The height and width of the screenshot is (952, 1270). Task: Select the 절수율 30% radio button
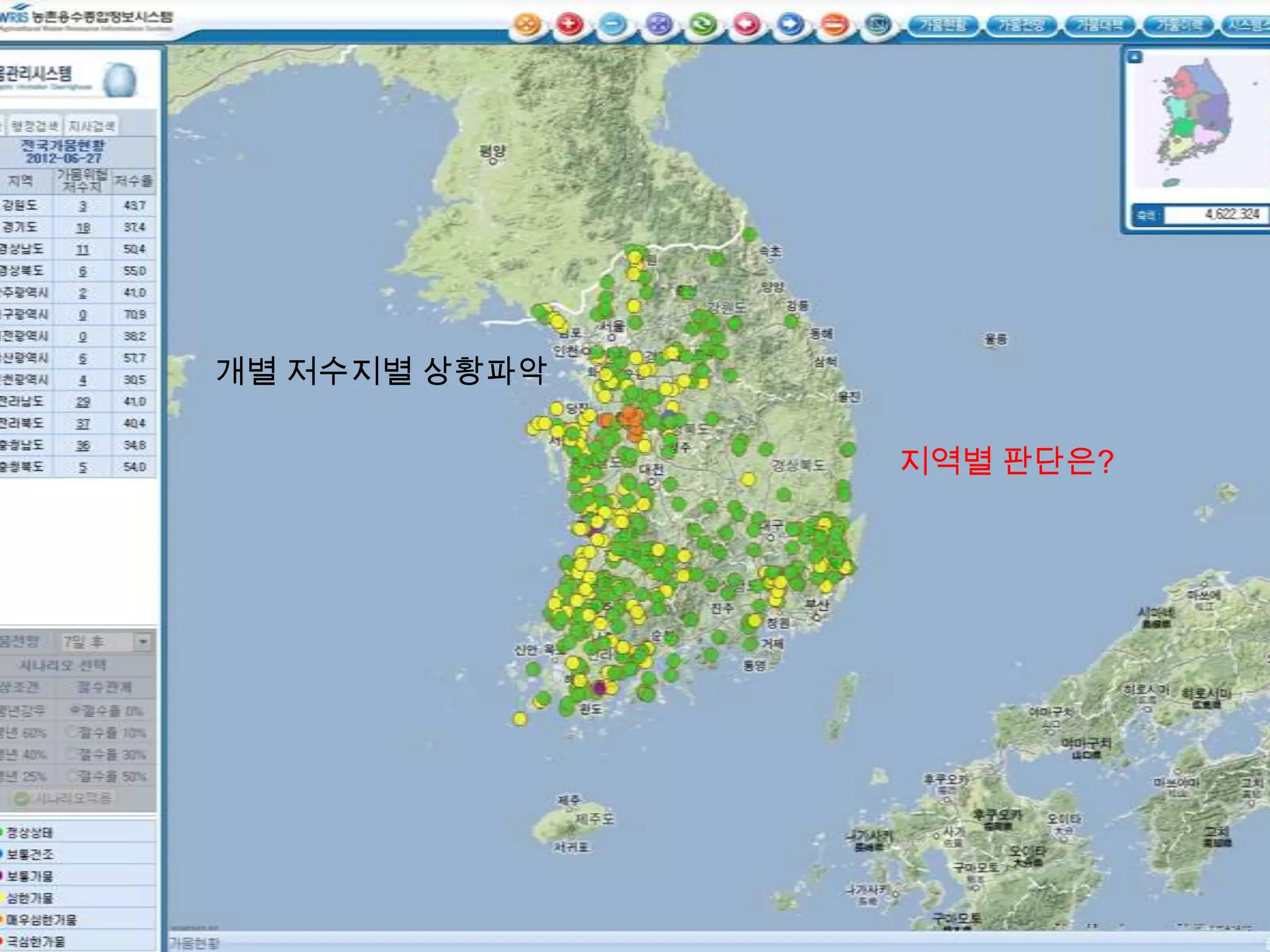point(72,754)
